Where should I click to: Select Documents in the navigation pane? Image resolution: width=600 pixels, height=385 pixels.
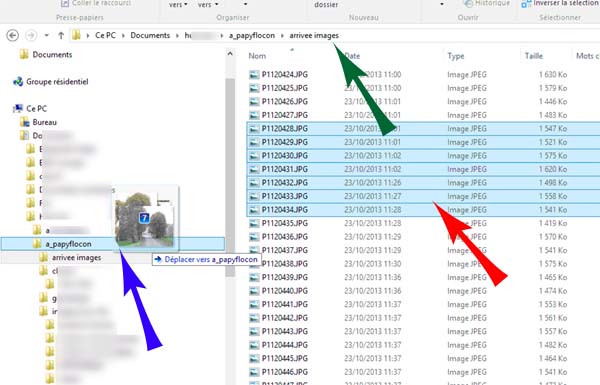(x=52, y=55)
